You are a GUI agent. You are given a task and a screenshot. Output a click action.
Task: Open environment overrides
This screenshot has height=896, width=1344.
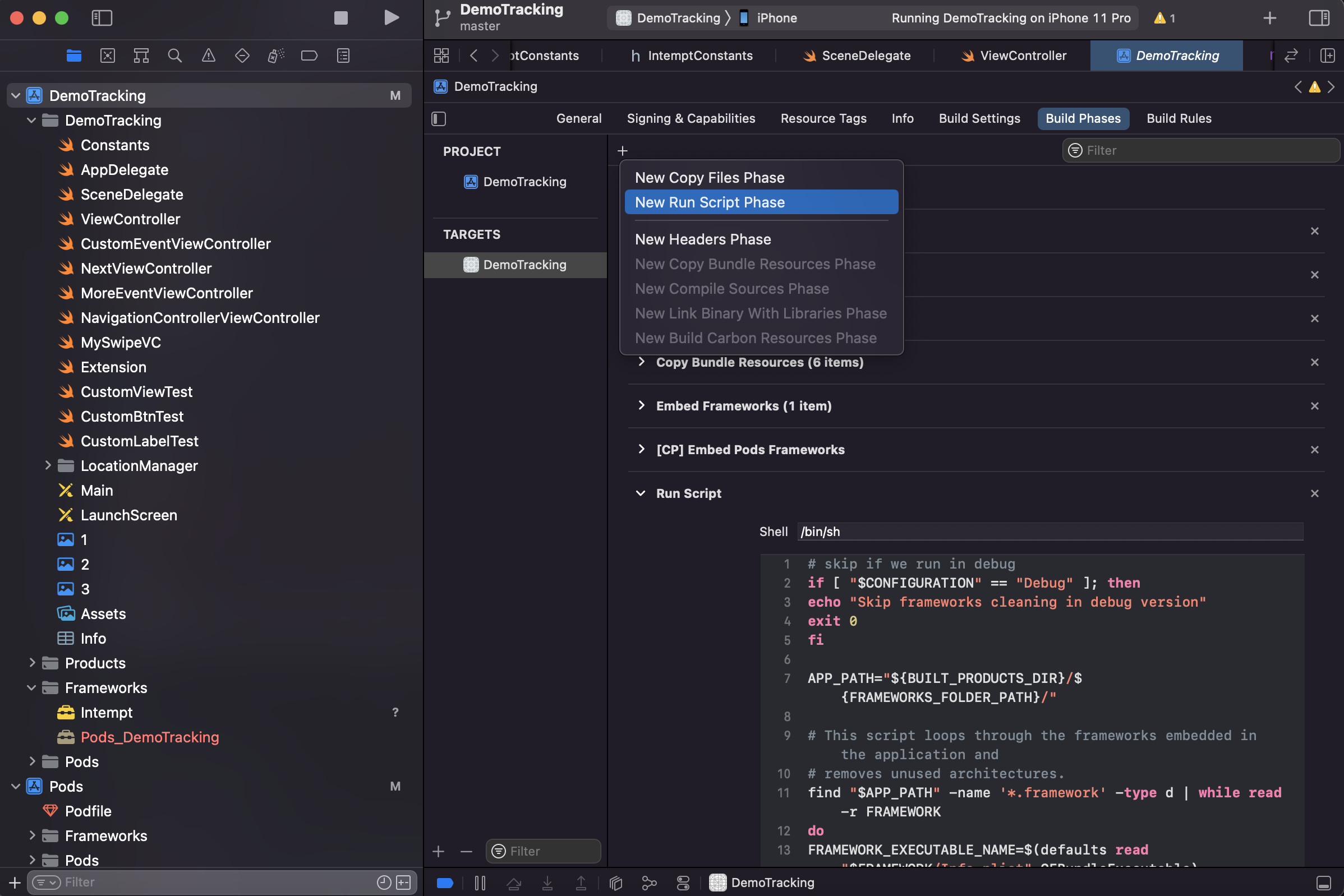(x=683, y=883)
